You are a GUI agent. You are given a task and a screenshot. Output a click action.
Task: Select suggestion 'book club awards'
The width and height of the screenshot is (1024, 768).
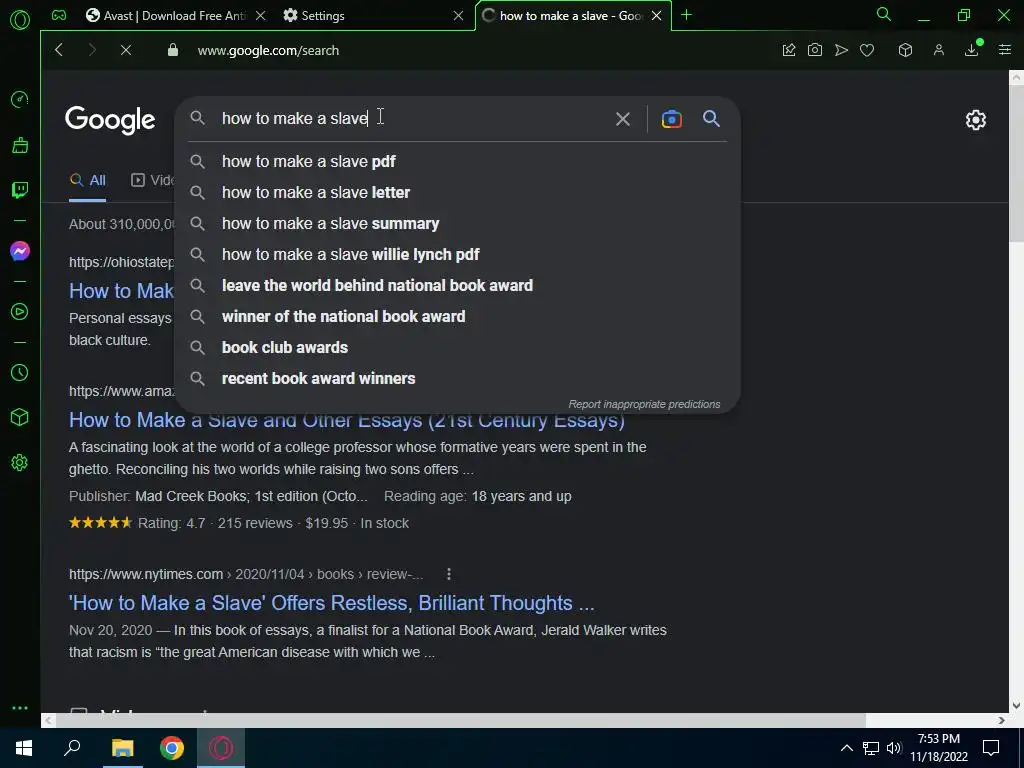[457, 347]
